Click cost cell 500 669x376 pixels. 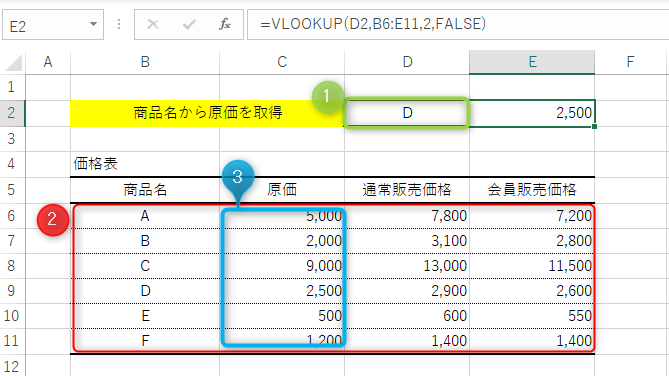click(282, 316)
